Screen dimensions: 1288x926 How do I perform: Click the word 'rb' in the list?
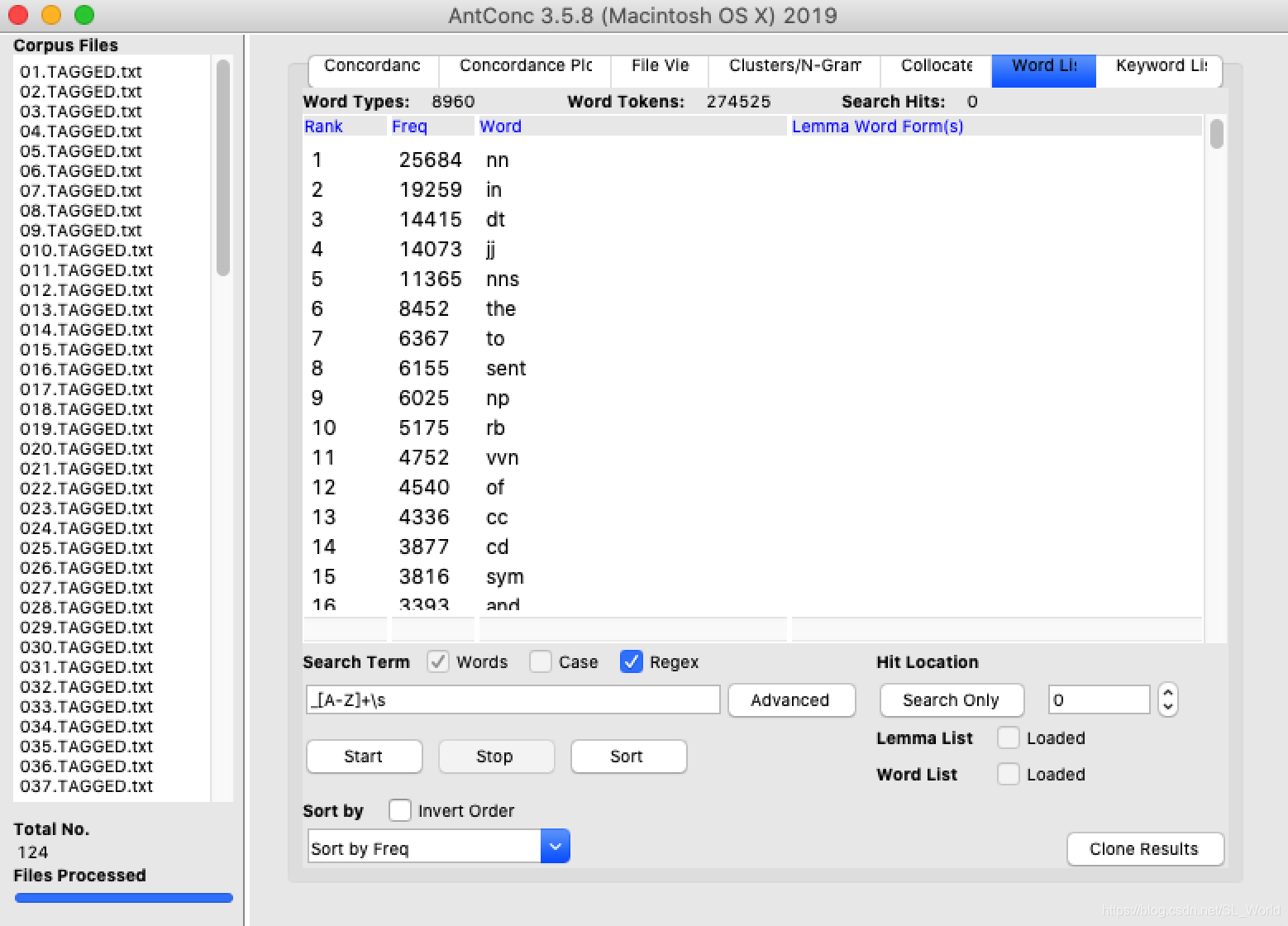(495, 428)
